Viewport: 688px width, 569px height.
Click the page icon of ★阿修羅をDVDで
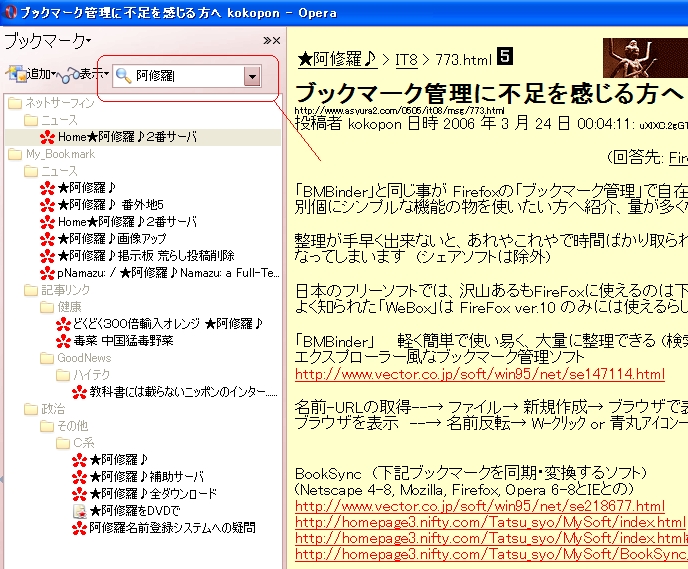click(x=79, y=511)
